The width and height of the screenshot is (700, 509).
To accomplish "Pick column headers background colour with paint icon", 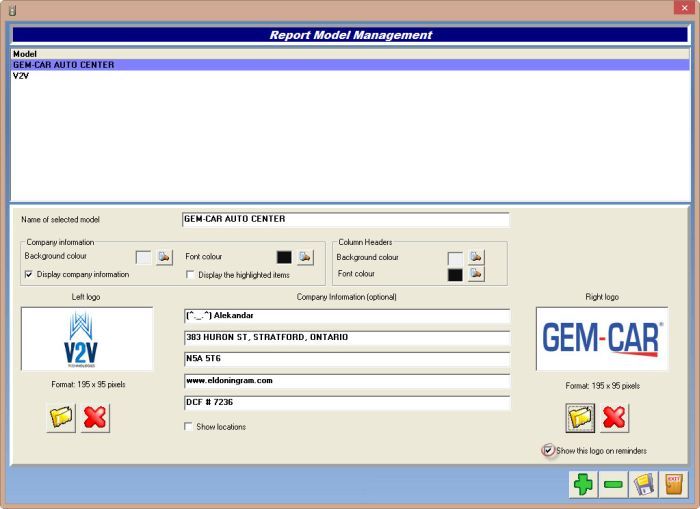I will pyautogui.click(x=476, y=257).
